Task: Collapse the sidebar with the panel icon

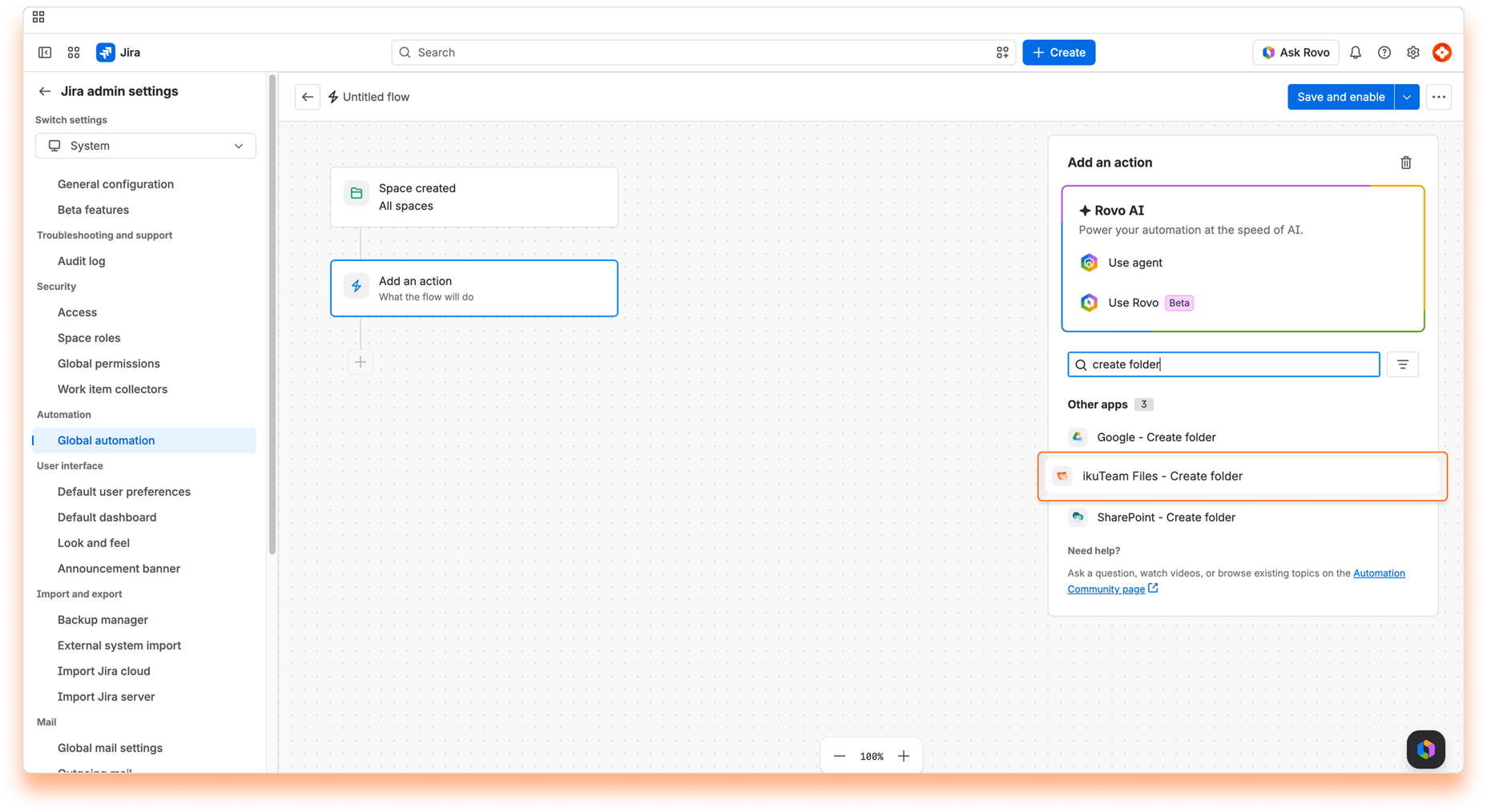Action: 45,53
